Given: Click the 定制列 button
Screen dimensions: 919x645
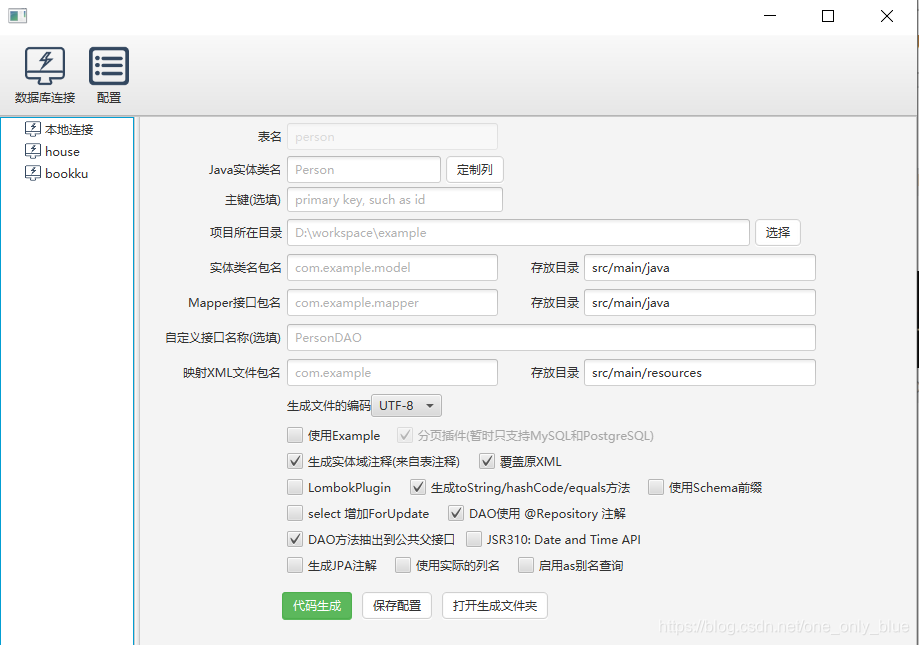Looking at the screenshot, I should pyautogui.click(x=475, y=170).
